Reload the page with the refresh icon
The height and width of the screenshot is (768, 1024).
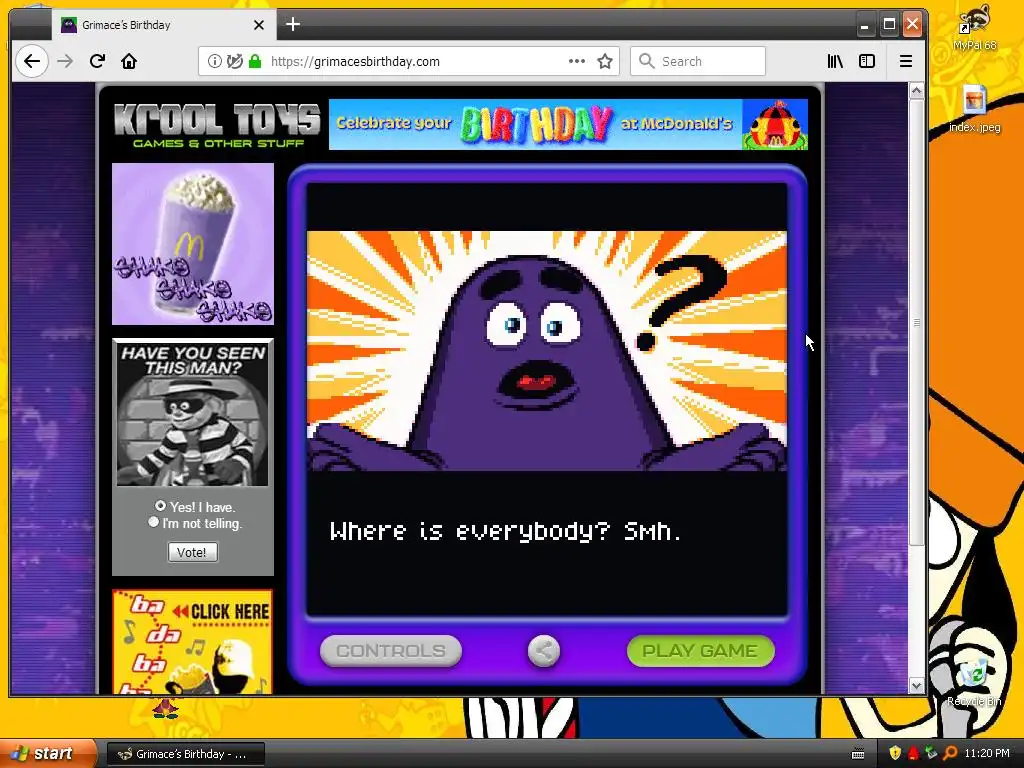(x=97, y=61)
